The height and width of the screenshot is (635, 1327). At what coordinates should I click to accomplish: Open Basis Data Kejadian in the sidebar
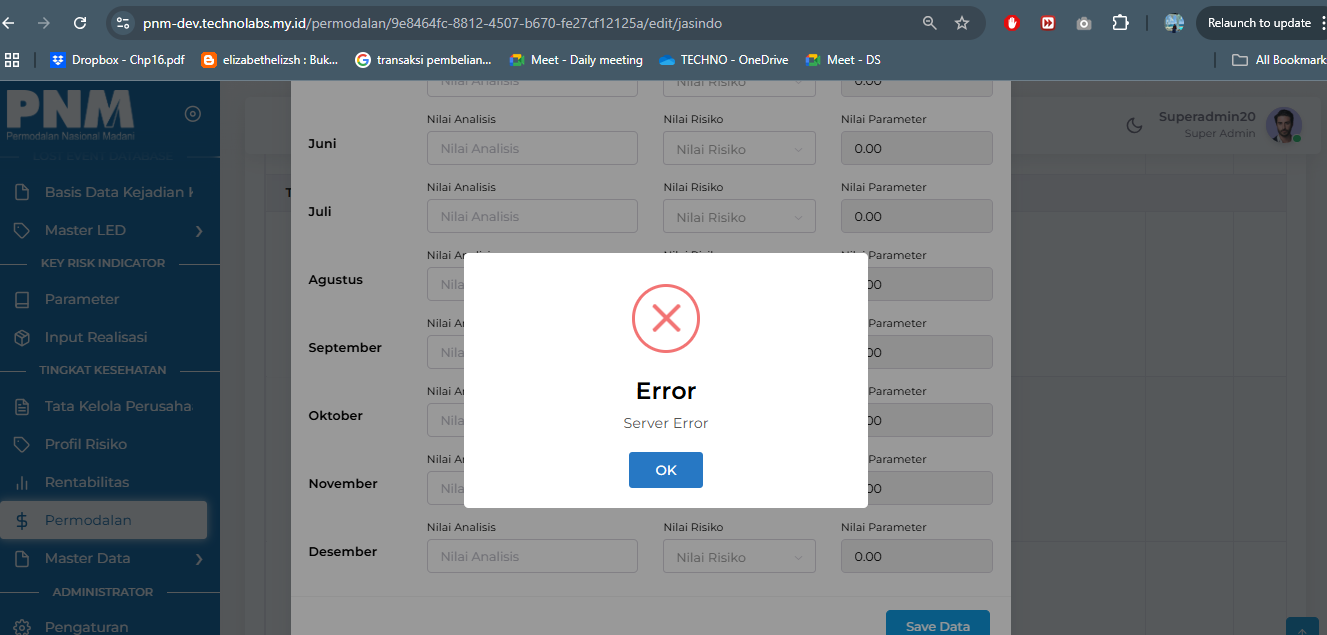[x=119, y=192]
